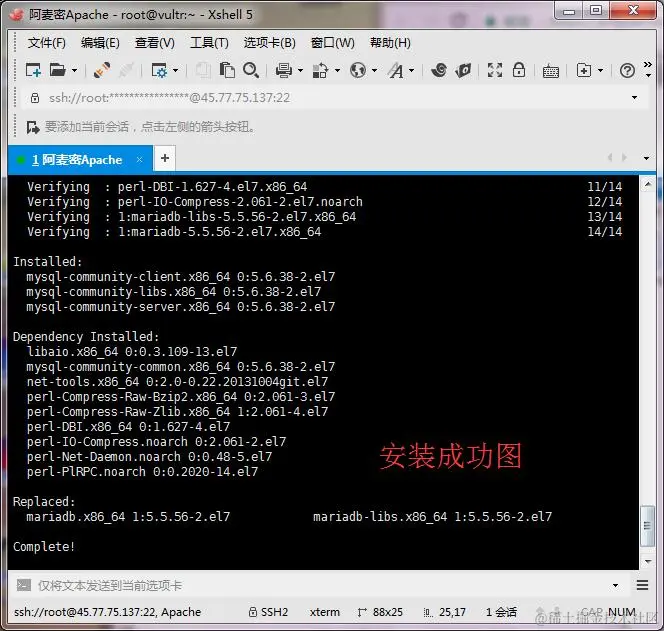Image resolution: width=664 pixels, height=631 pixels.
Task: Click the New Session toolbar icon
Action: tap(33, 70)
